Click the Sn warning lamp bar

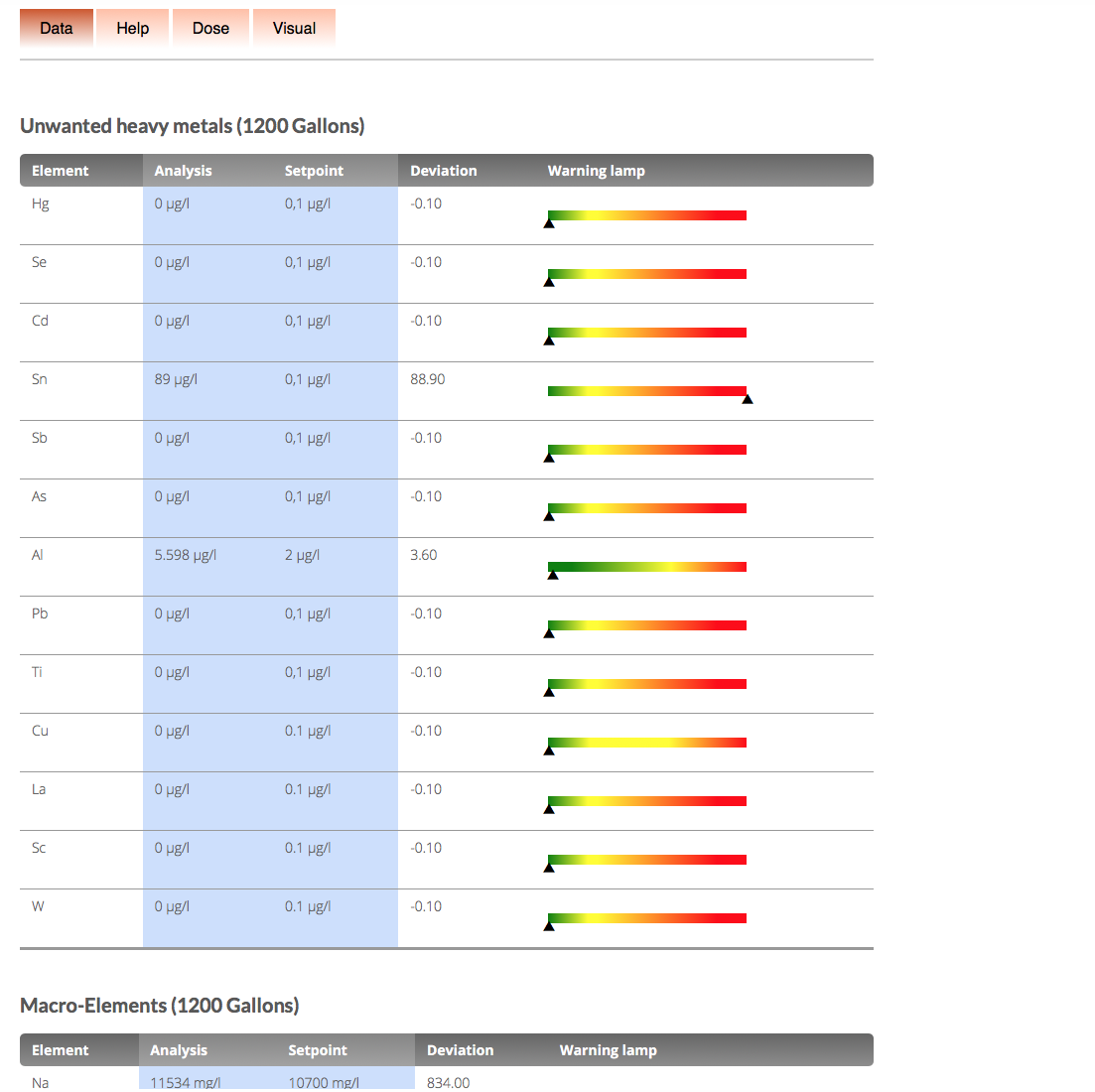[x=646, y=392]
